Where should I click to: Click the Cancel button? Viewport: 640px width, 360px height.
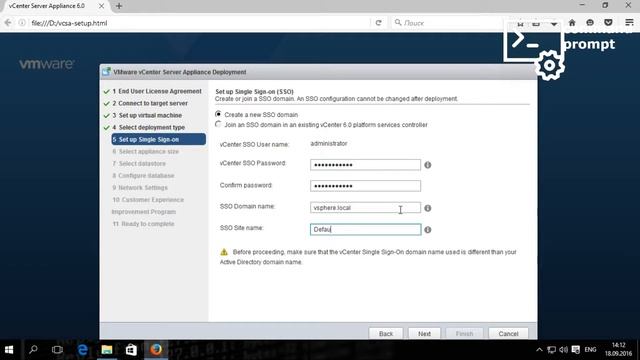[508, 333]
